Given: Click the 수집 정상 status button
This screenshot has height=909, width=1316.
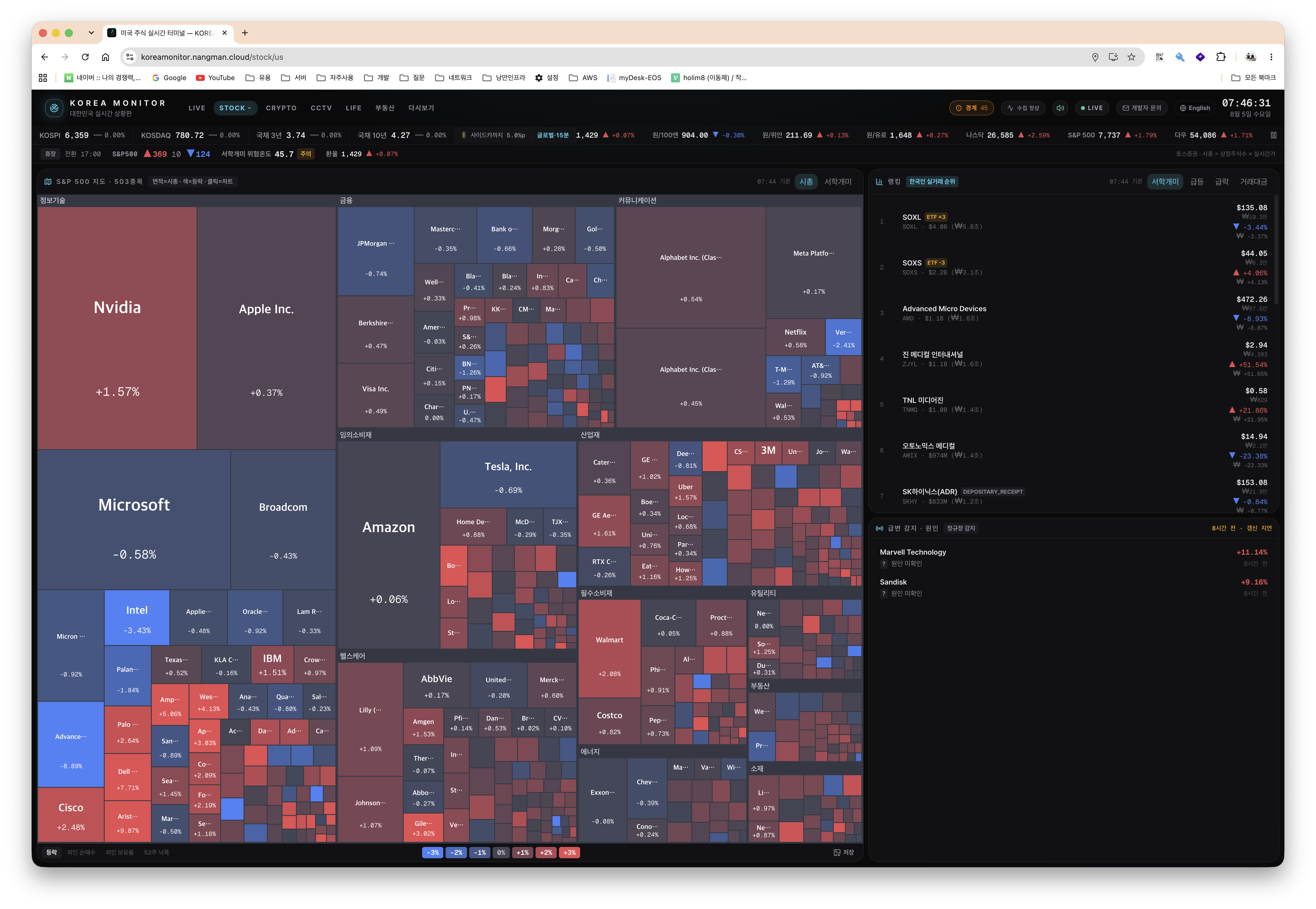Looking at the screenshot, I should pyautogui.click(x=1023, y=108).
